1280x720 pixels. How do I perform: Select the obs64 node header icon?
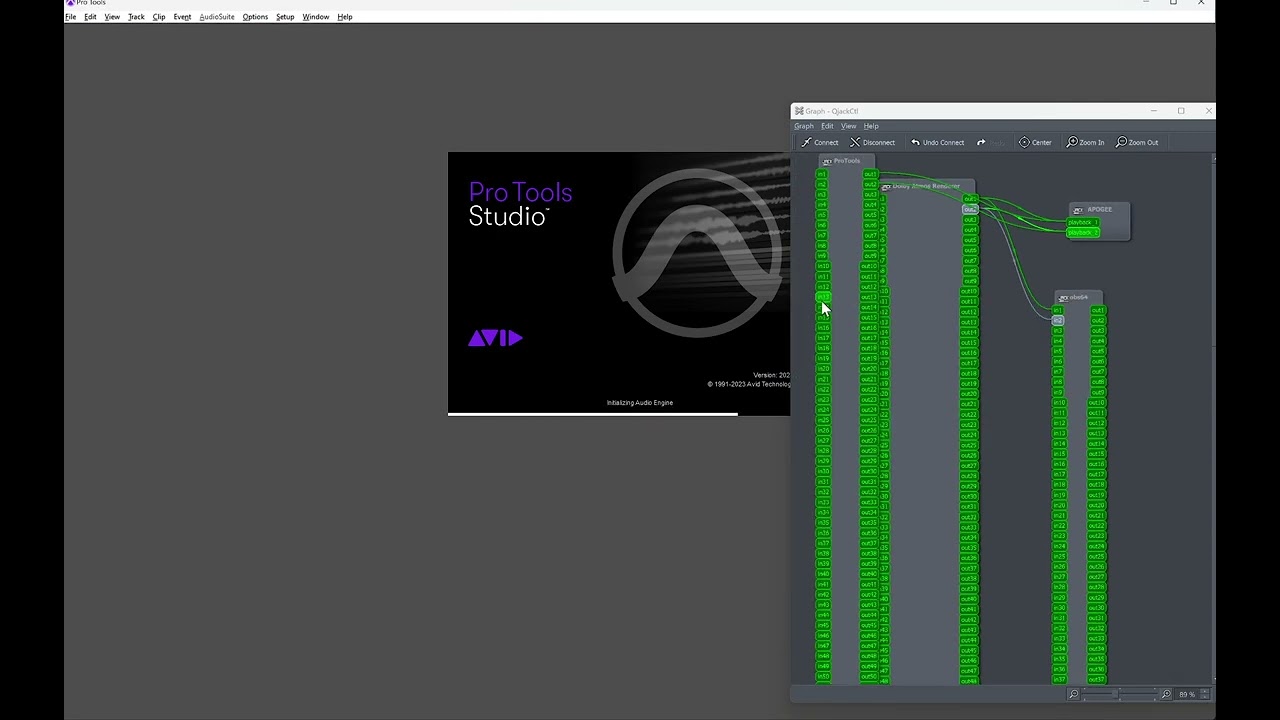[1063, 298]
